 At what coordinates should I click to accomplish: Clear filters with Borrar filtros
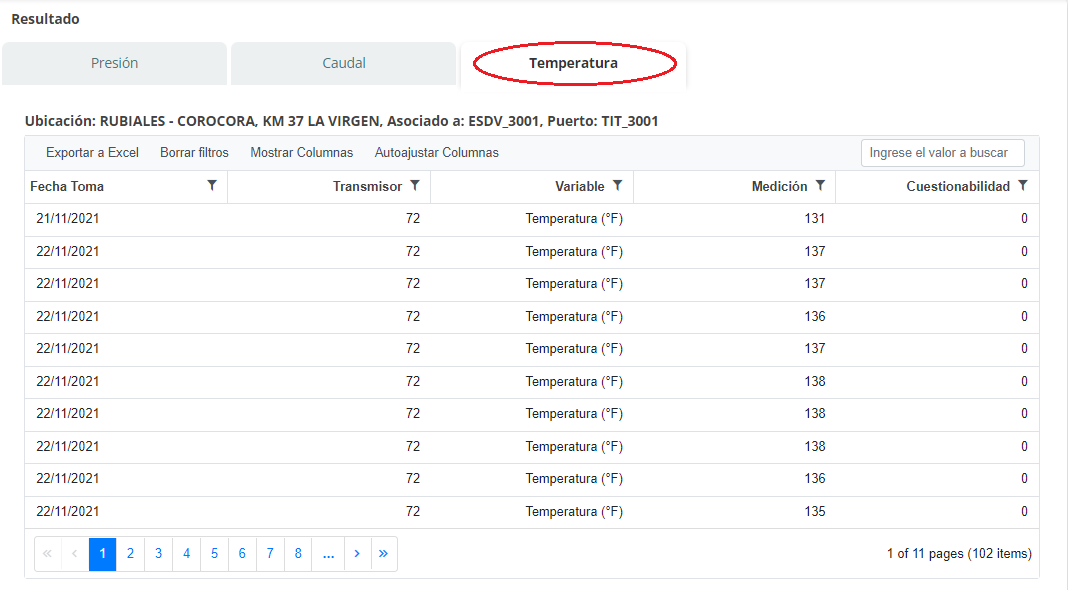tap(194, 153)
